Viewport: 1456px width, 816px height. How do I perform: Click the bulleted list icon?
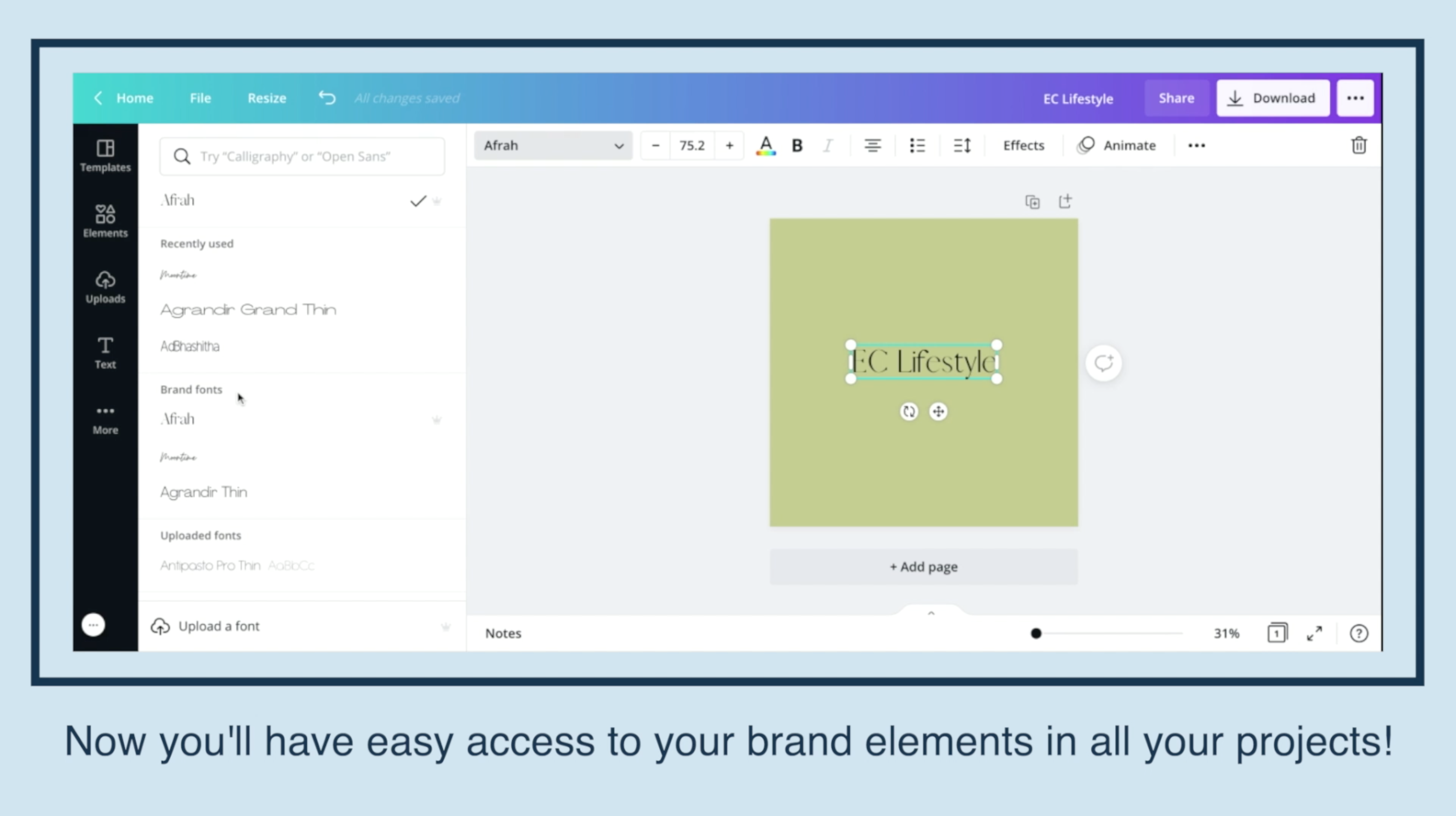(x=918, y=146)
